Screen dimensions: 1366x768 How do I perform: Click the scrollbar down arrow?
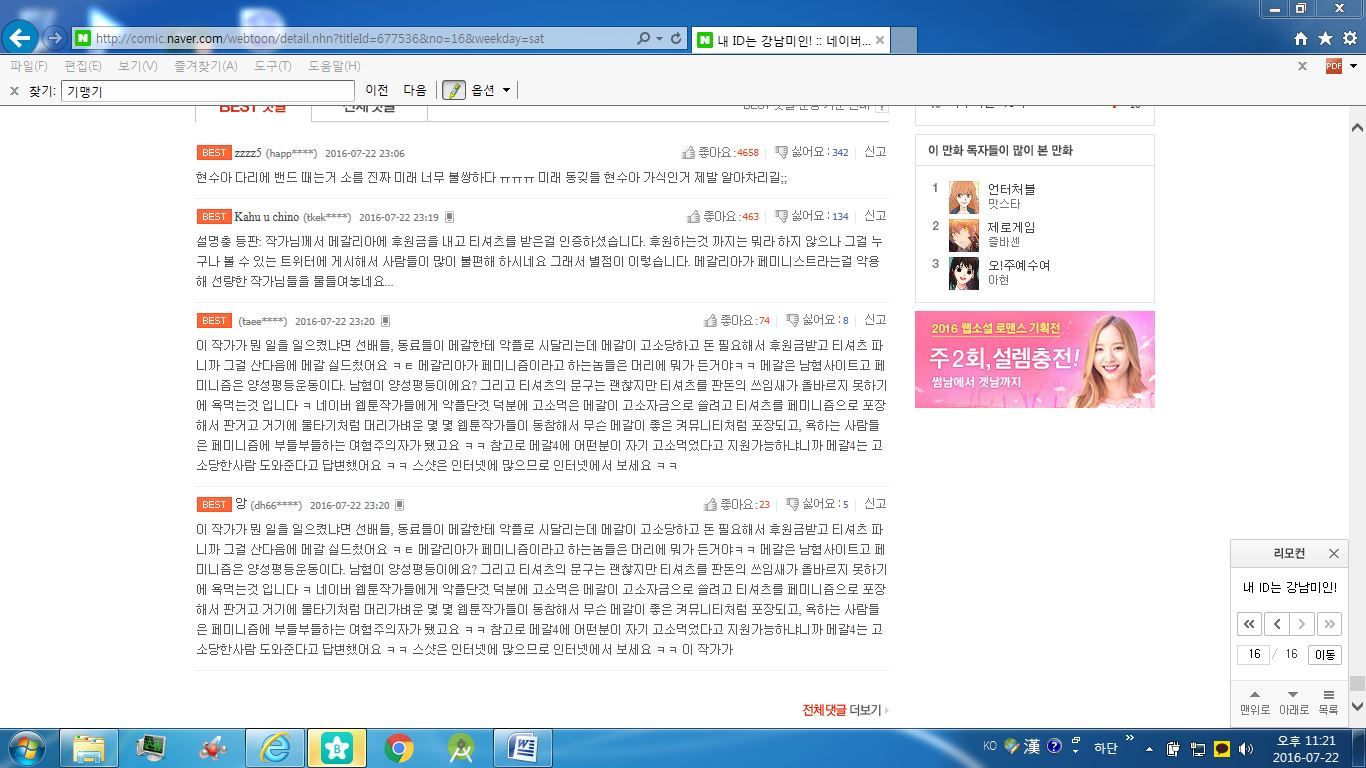1357,707
